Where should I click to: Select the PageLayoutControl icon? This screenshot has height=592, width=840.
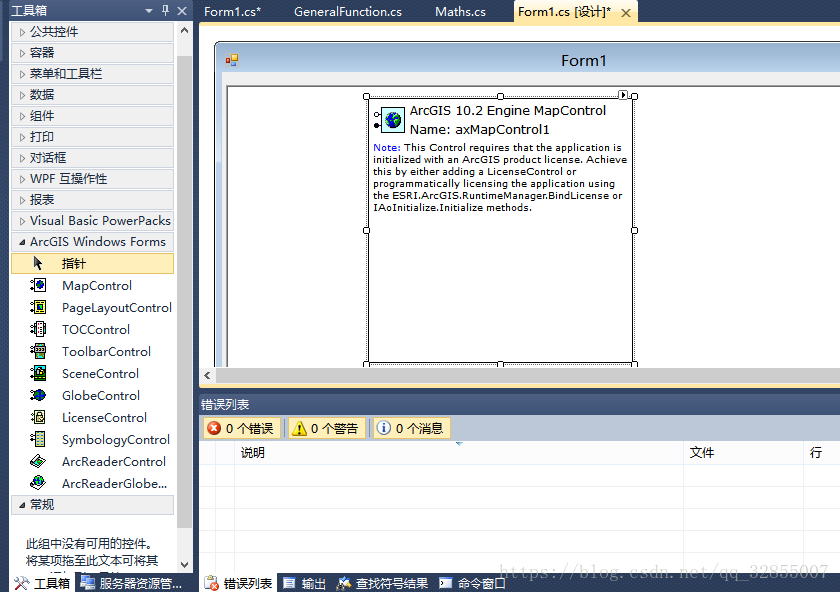coord(39,307)
